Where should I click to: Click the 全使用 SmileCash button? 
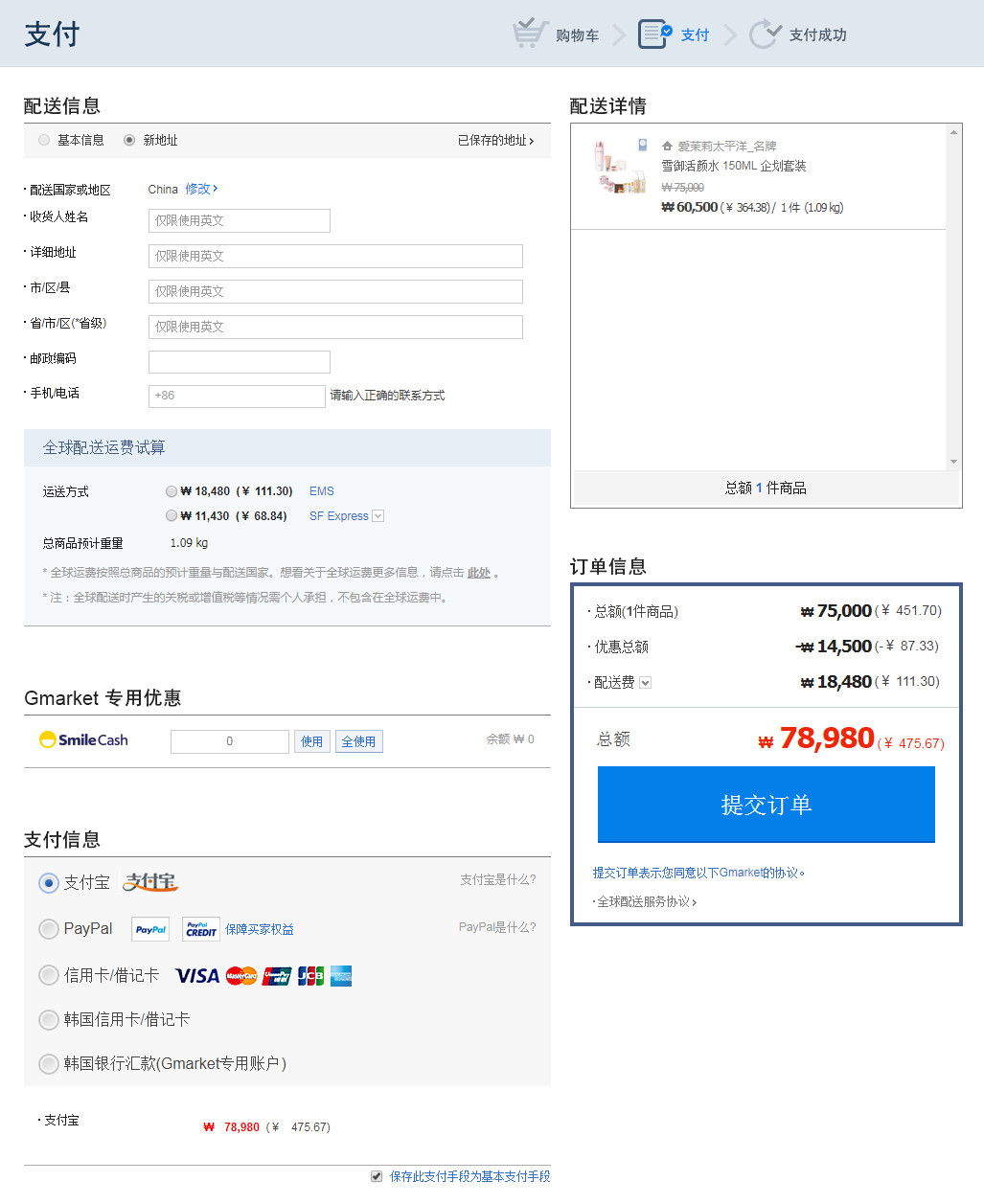click(x=359, y=741)
